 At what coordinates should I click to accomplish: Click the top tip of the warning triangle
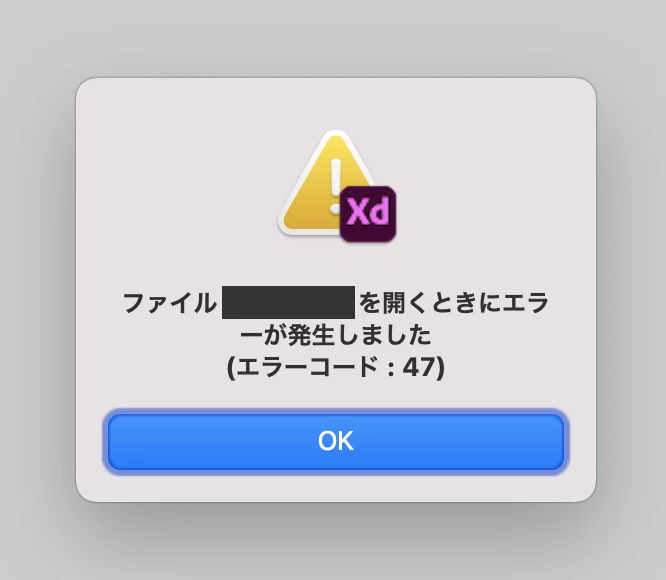point(336,137)
